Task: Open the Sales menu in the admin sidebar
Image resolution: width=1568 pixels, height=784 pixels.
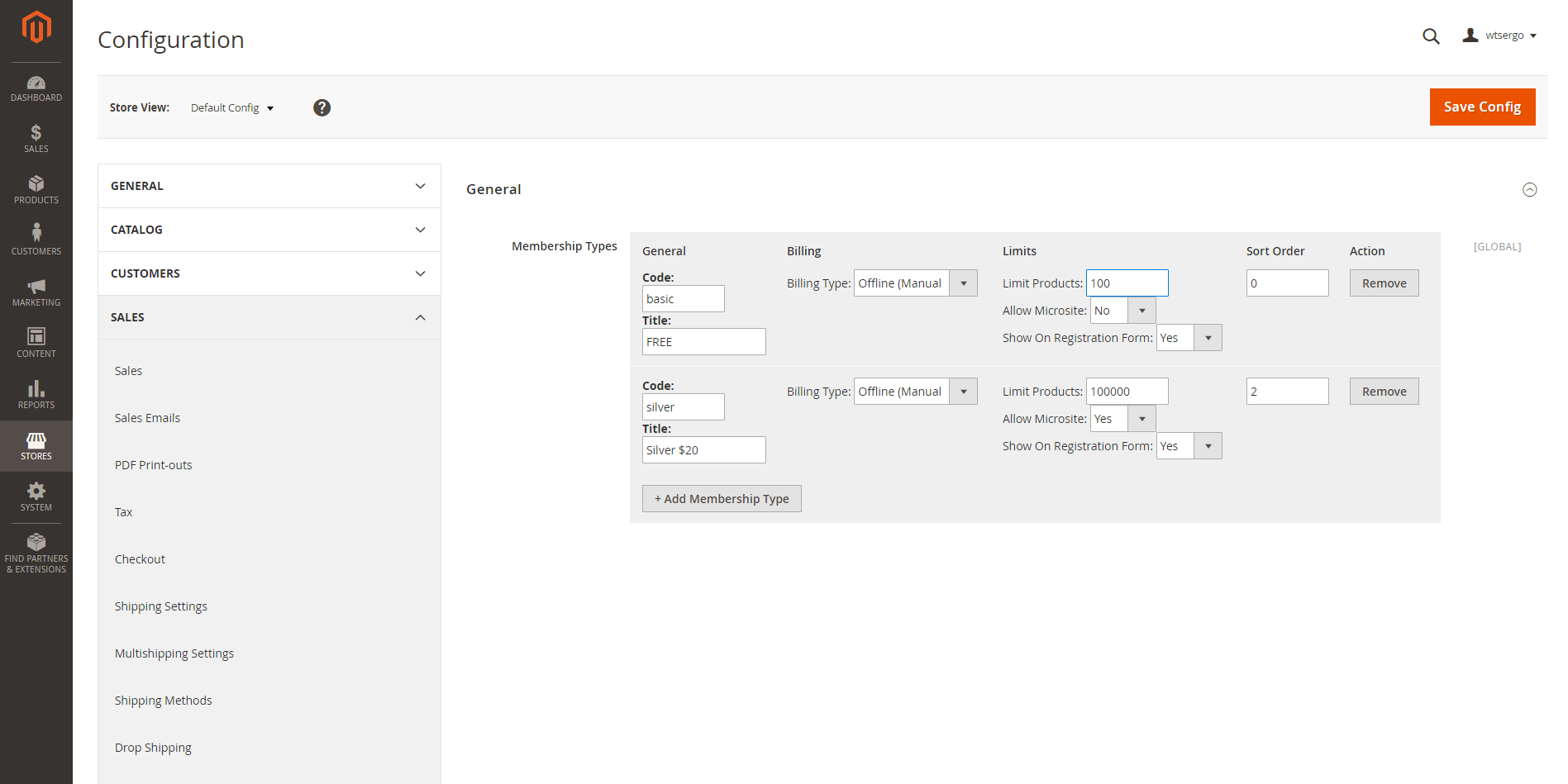Action: 36,139
